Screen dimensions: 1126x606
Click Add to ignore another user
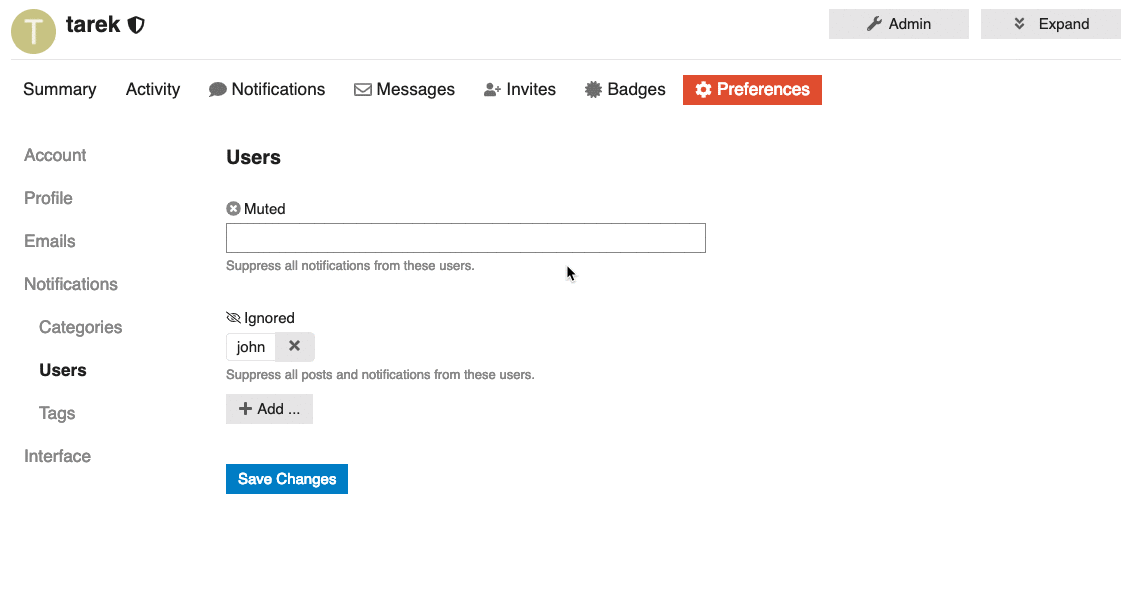coord(269,409)
